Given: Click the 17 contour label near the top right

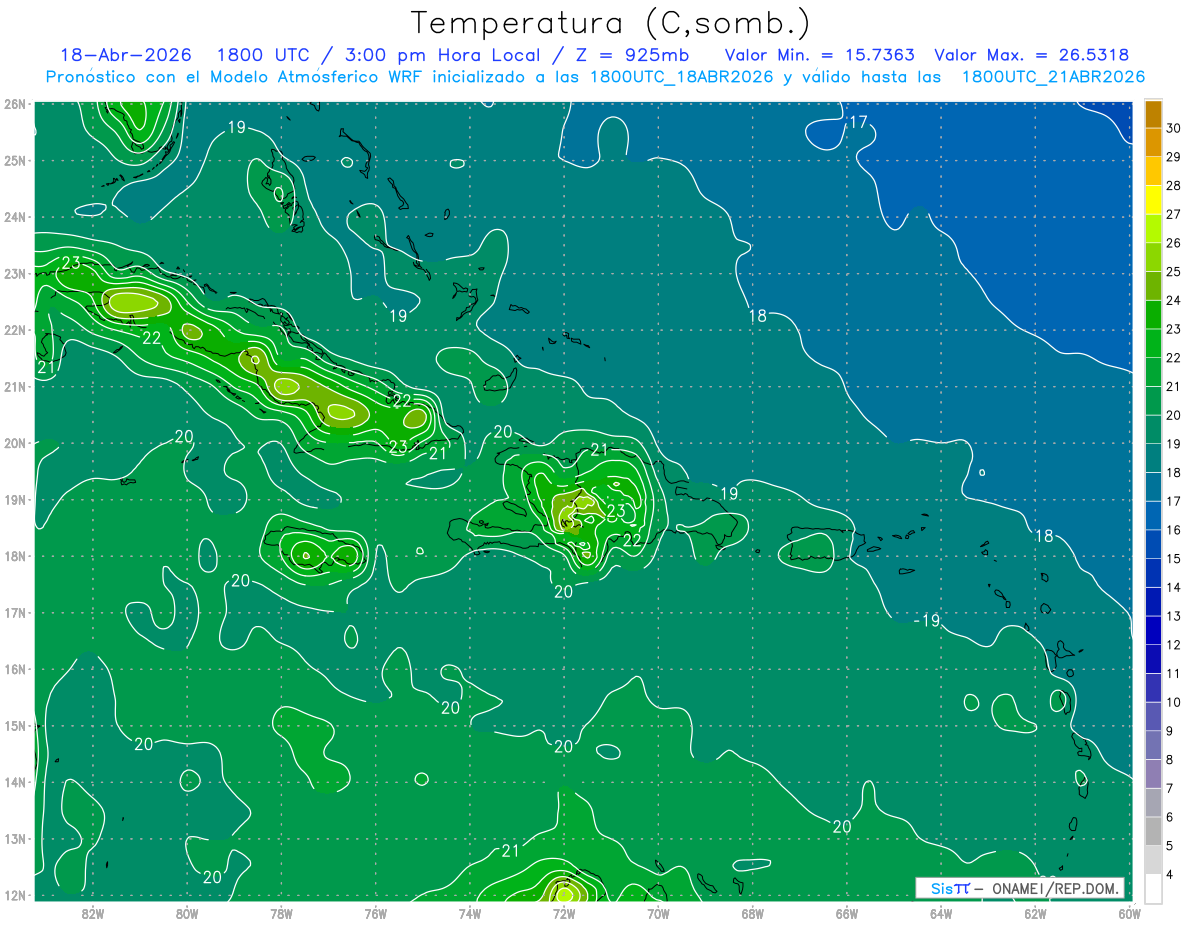Looking at the screenshot, I should pyautogui.click(x=857, y=122).
